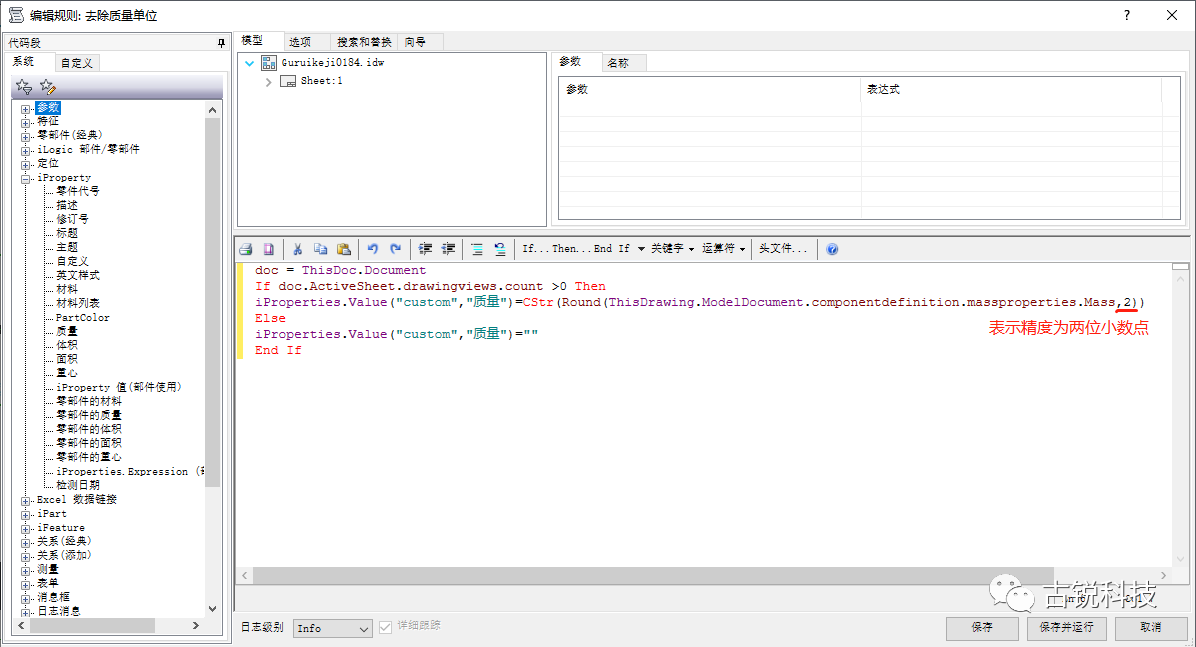Collapse the iProperty node
1196x647 pixels.
pyautogui.click(x=25, y=179)
